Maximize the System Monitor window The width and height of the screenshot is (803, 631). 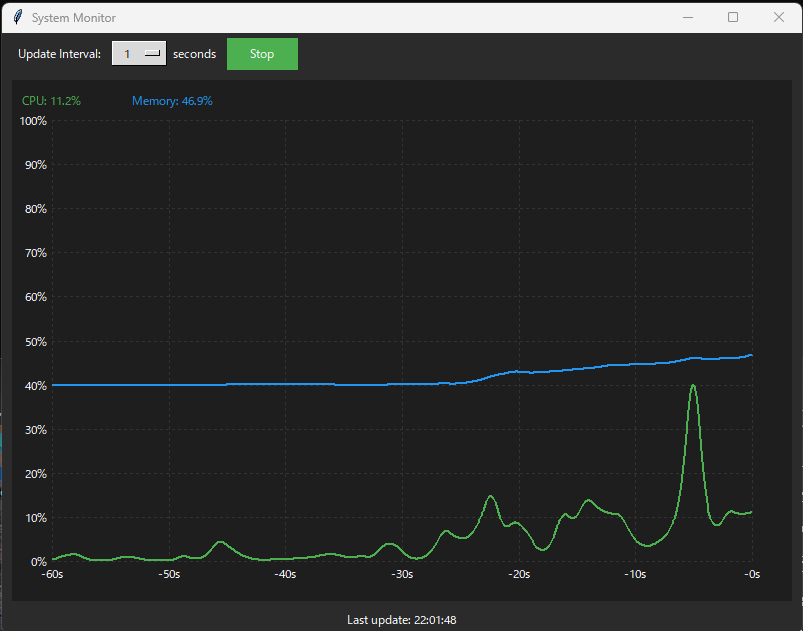click(732, 17)
